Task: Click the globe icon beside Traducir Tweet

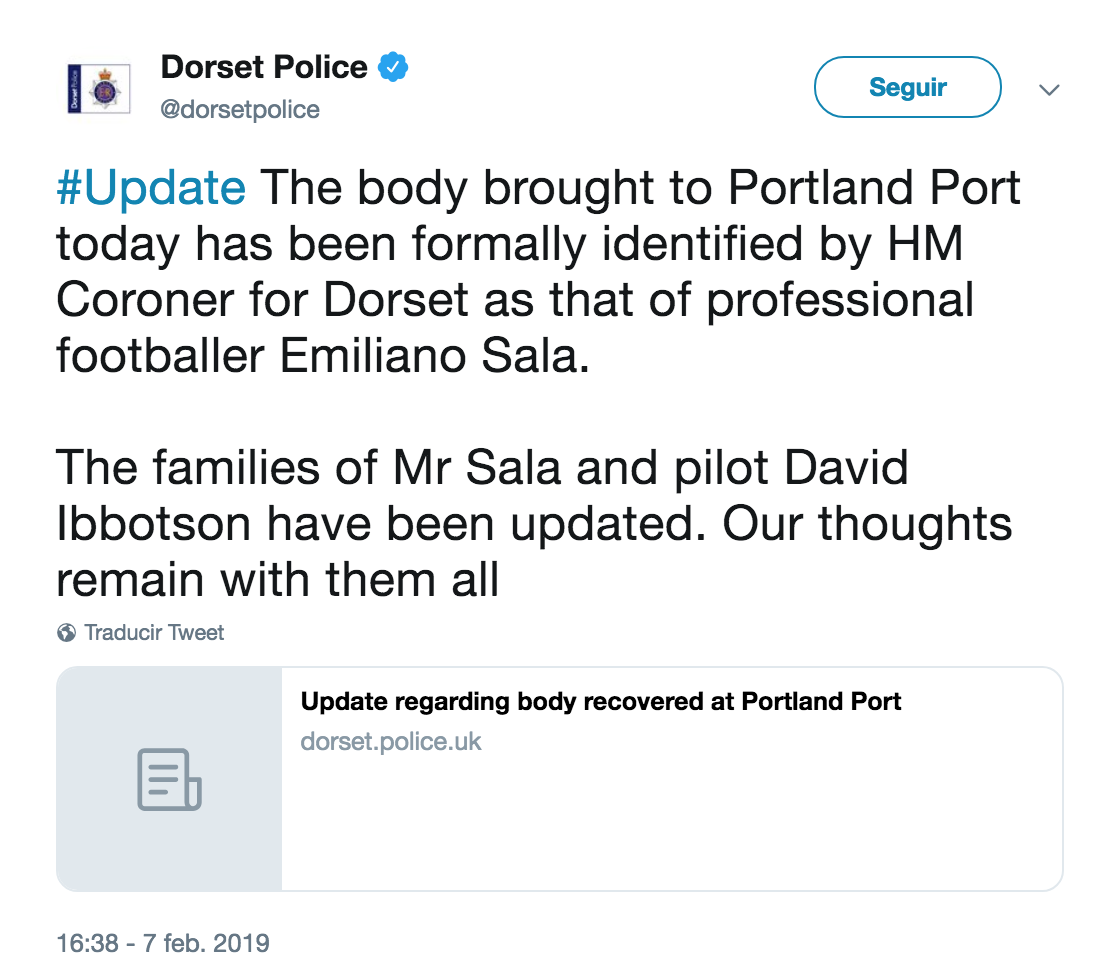Action: (67, 633)
